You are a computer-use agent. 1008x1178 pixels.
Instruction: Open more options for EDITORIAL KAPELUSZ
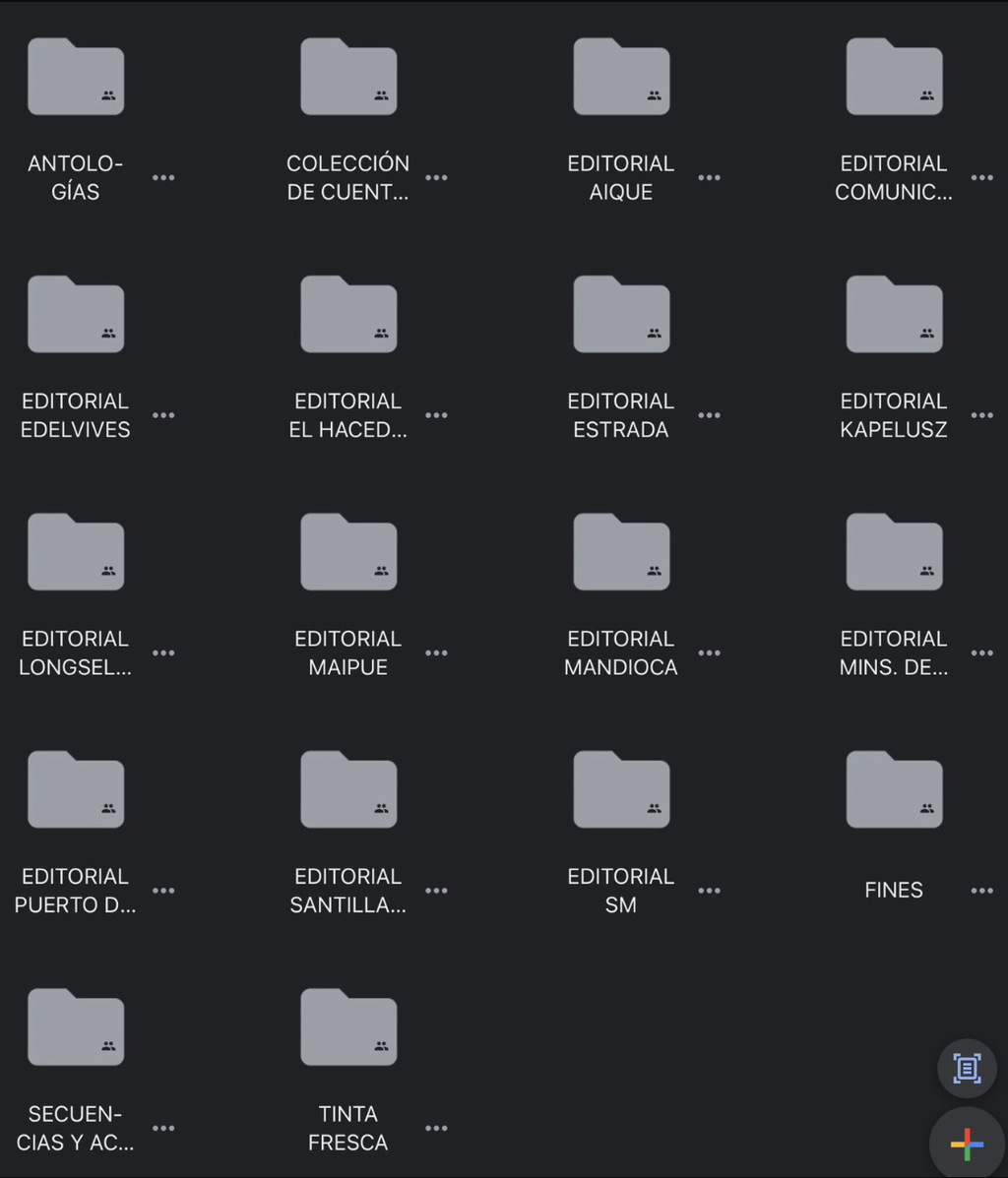tap(981, 414)
